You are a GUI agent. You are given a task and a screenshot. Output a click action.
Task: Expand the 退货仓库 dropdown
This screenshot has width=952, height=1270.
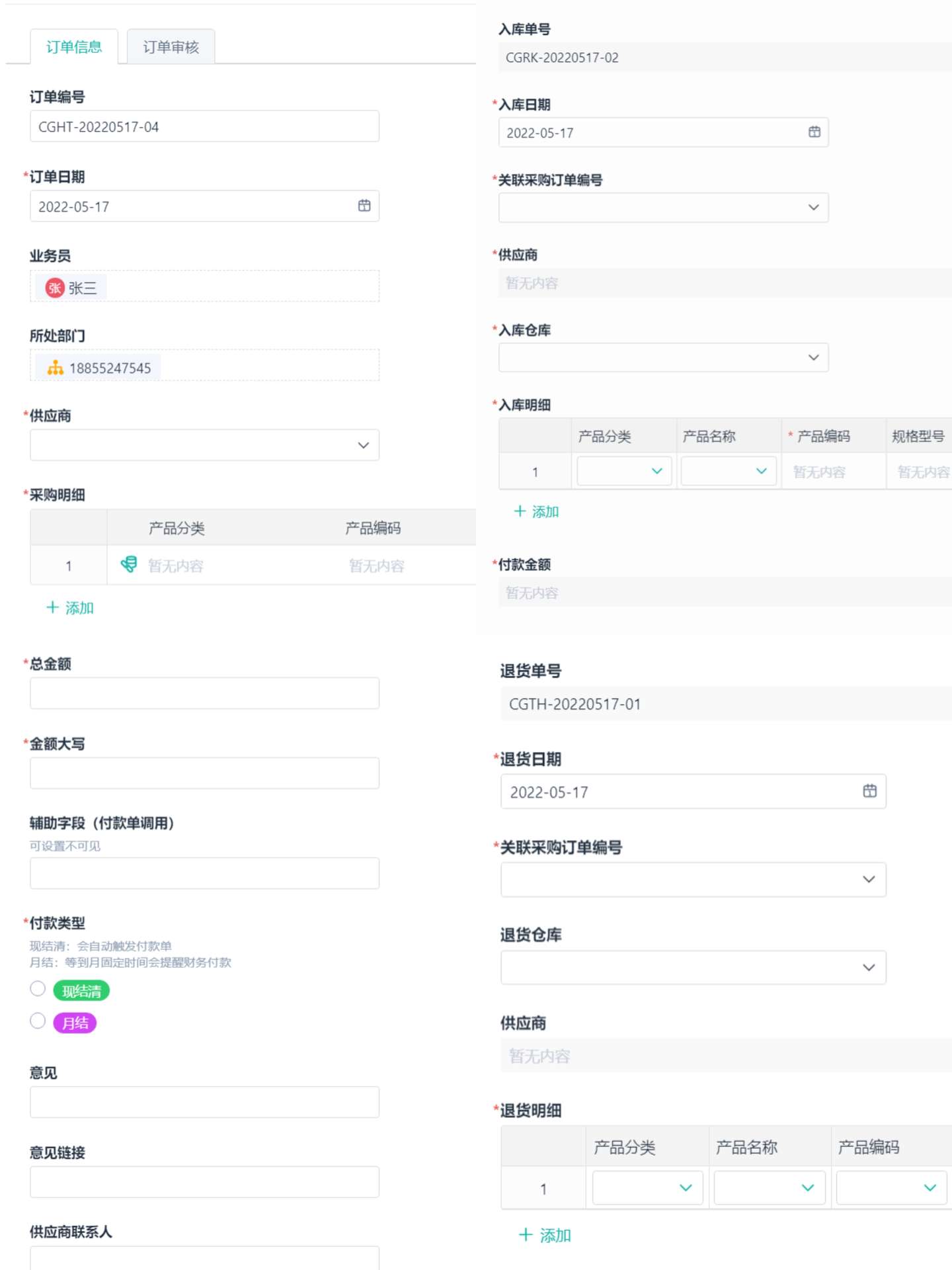pyautogui.click(x=693, y=968)
